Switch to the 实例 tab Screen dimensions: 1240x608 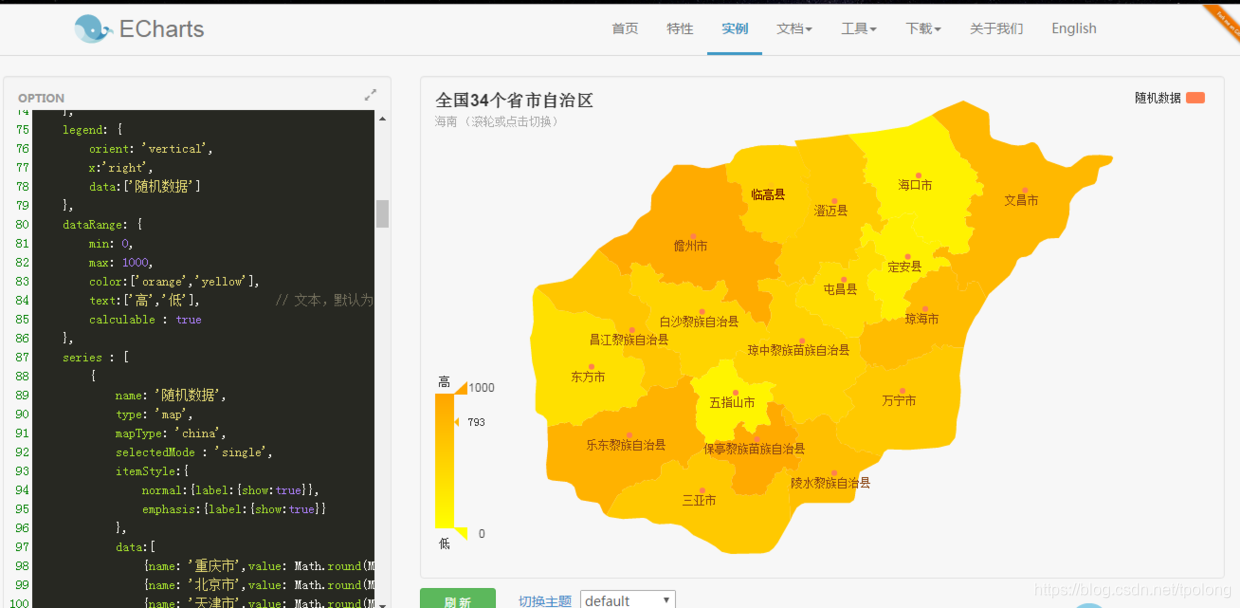click(x=734, y=29)
